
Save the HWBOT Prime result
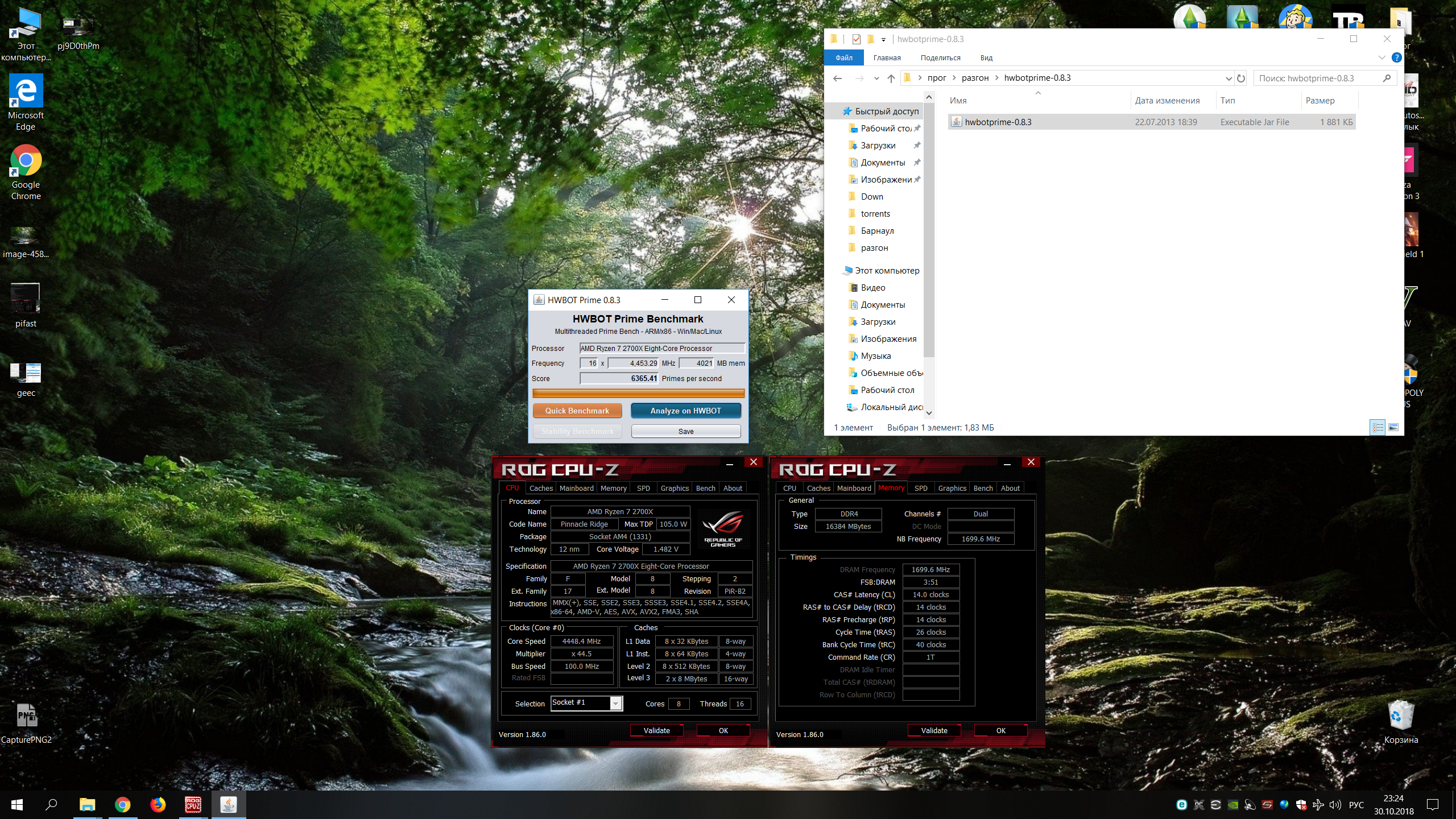click(686, 431)
